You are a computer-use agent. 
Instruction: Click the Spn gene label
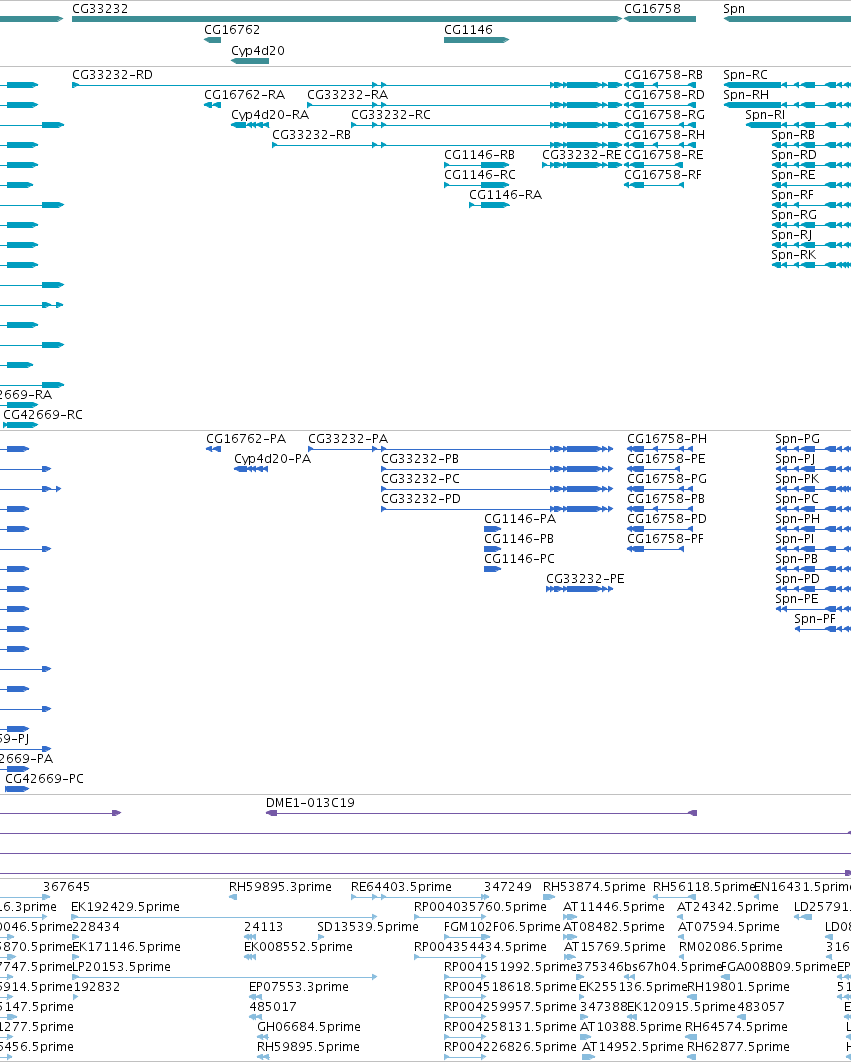(734, 9)
